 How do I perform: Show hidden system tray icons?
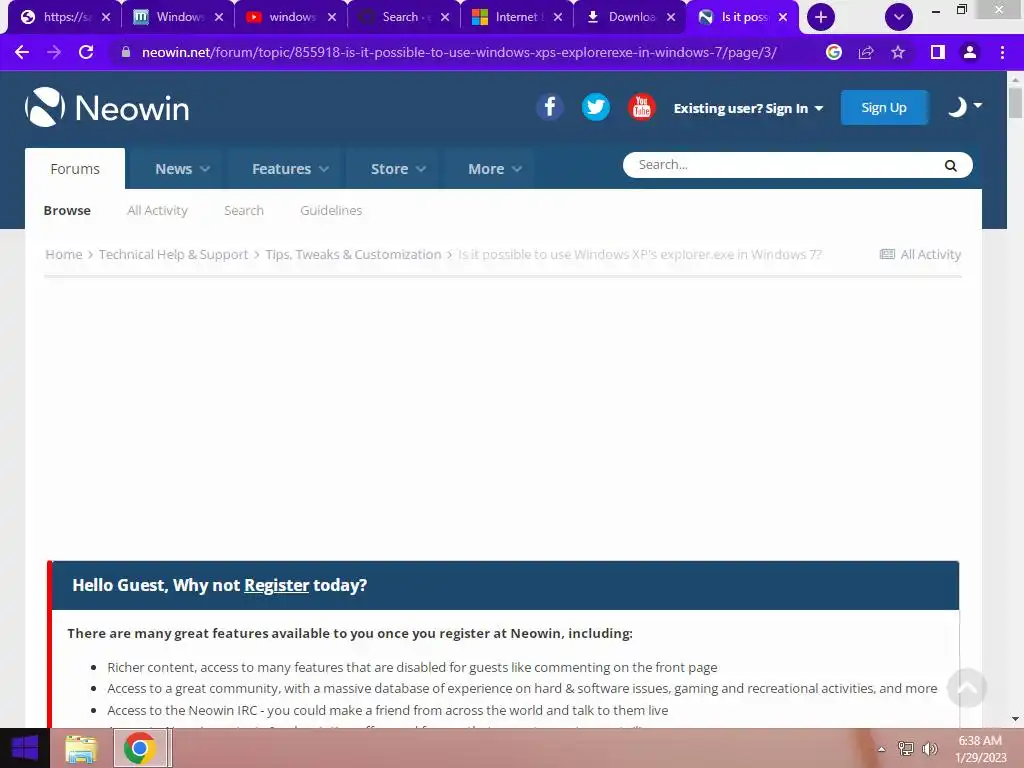[x=881, y=749]
